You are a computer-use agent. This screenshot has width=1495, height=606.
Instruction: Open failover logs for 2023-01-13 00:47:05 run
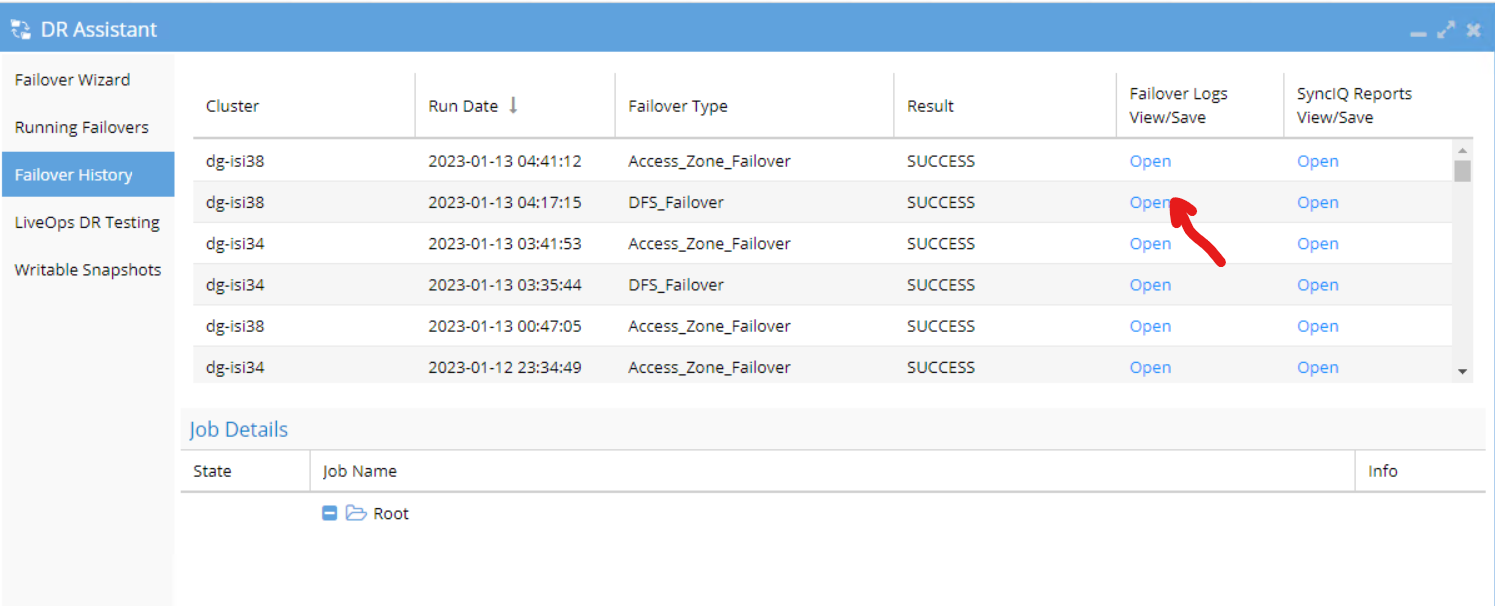[1150, 326]
